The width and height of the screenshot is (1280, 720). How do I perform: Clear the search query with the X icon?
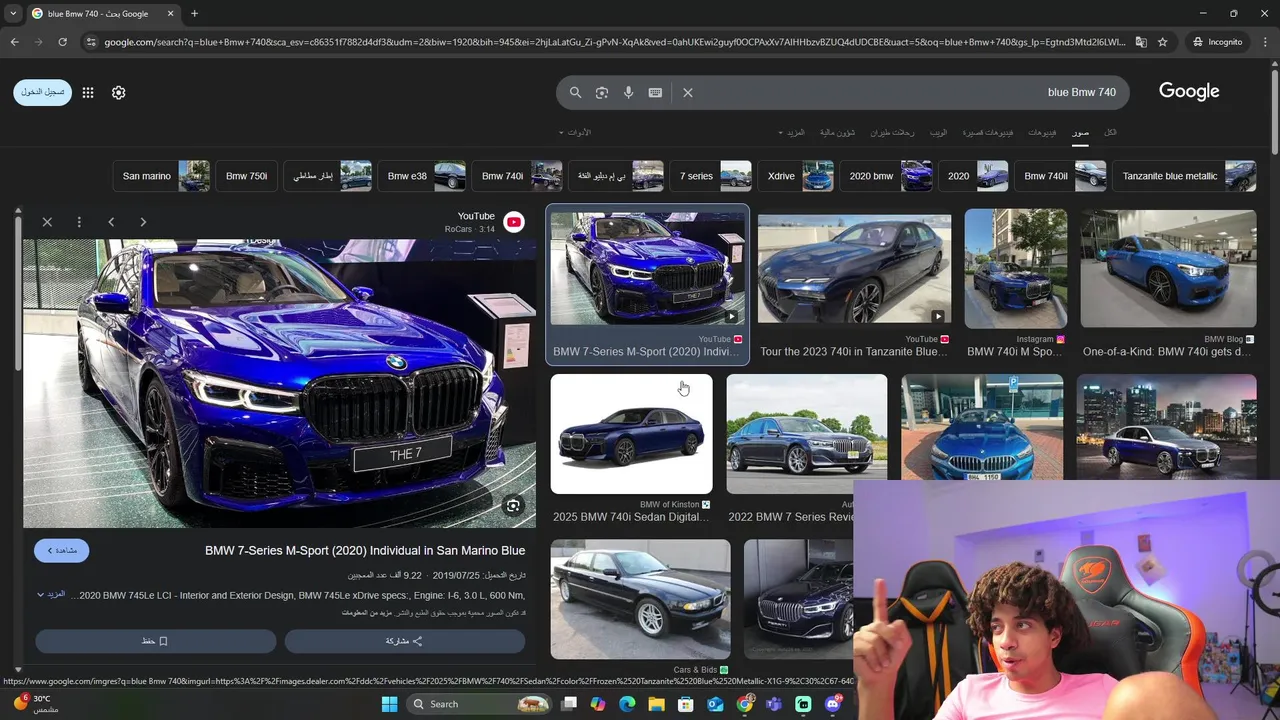pos(687,92)
